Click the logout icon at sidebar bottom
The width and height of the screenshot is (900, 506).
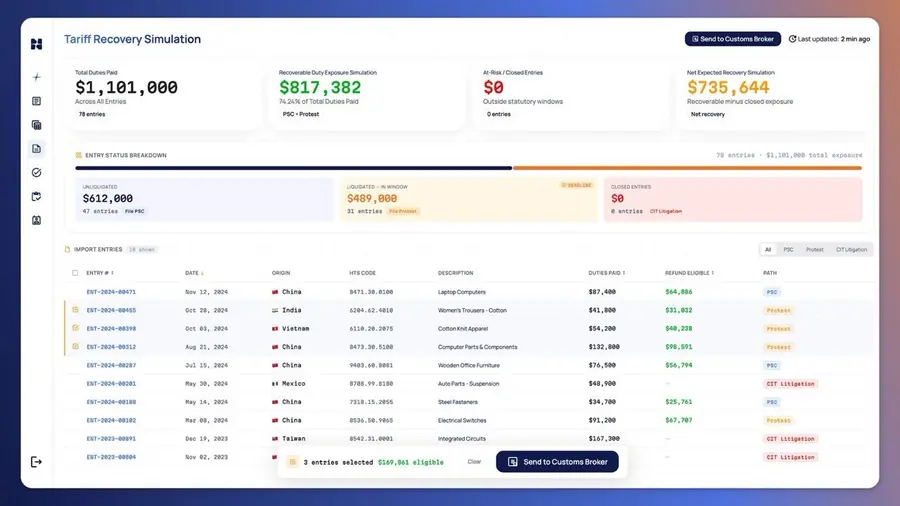[36, 462]
